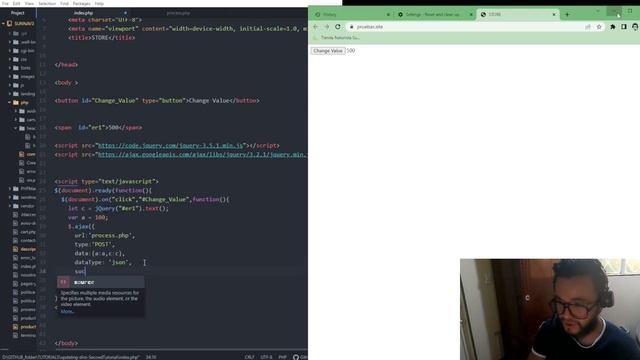Screen dimensions: 640x360
Task: Open the Find menu in the editor
Action: pyautogui.click(x=64, y=3)
